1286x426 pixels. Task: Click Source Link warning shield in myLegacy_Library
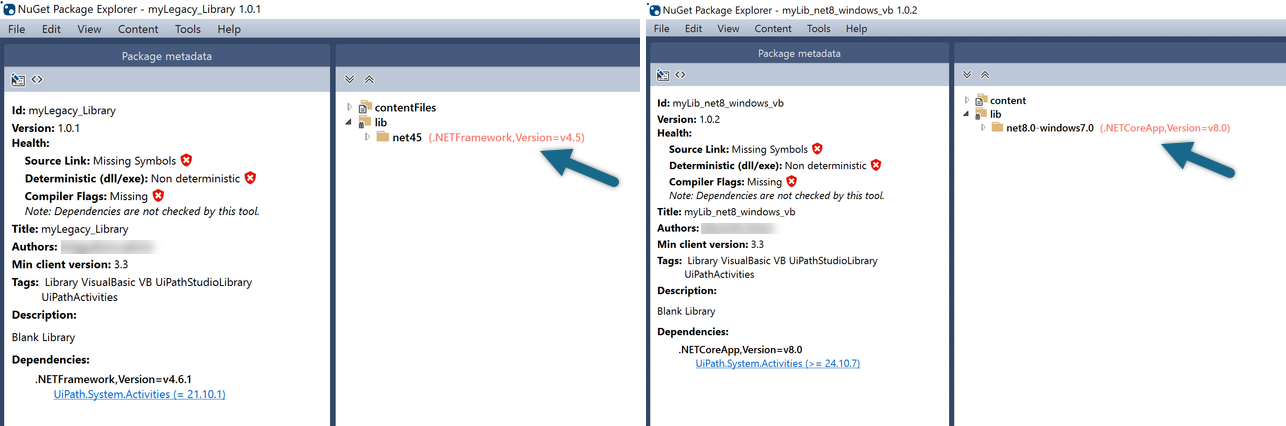[186, 160]
